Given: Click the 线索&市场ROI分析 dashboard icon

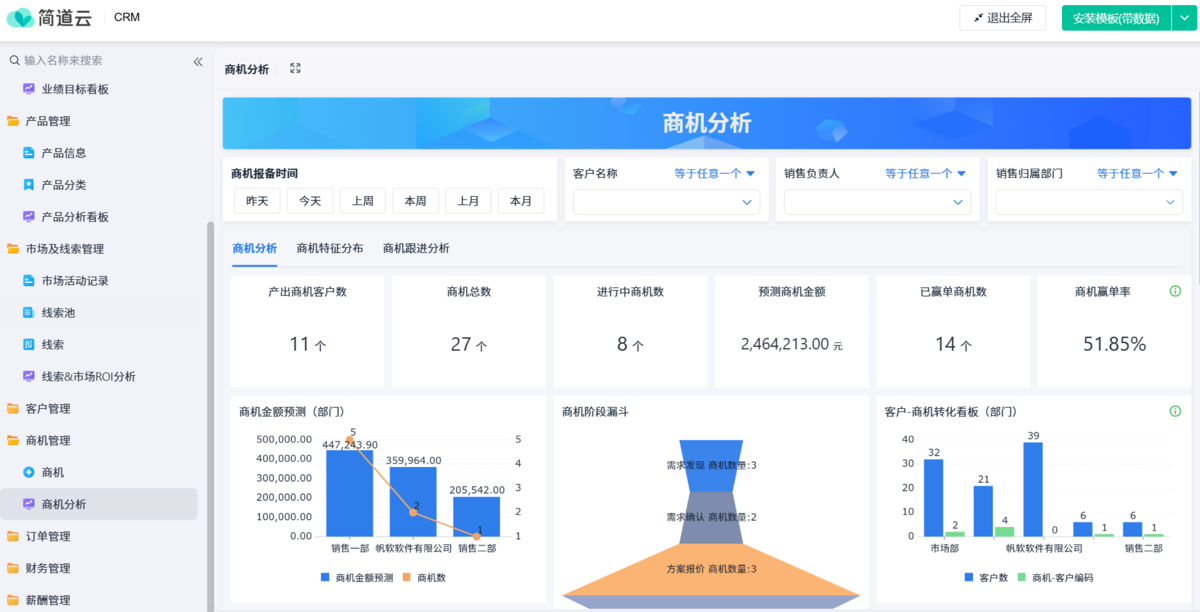Looking at the screenshot, I should (29, 377).
